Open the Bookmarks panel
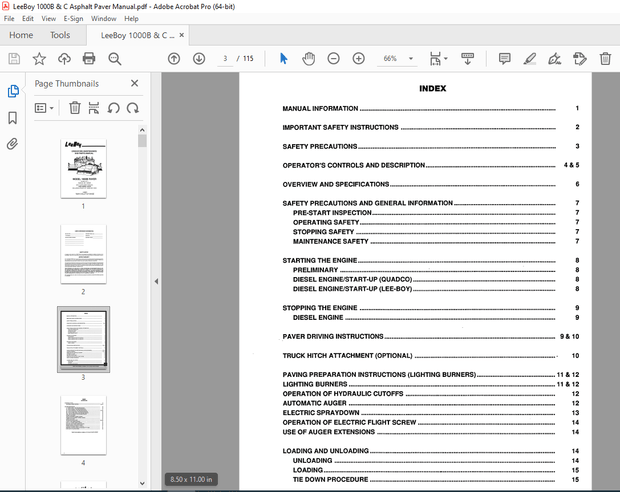Screen dimensions: 620x492 tap(13, 117)
